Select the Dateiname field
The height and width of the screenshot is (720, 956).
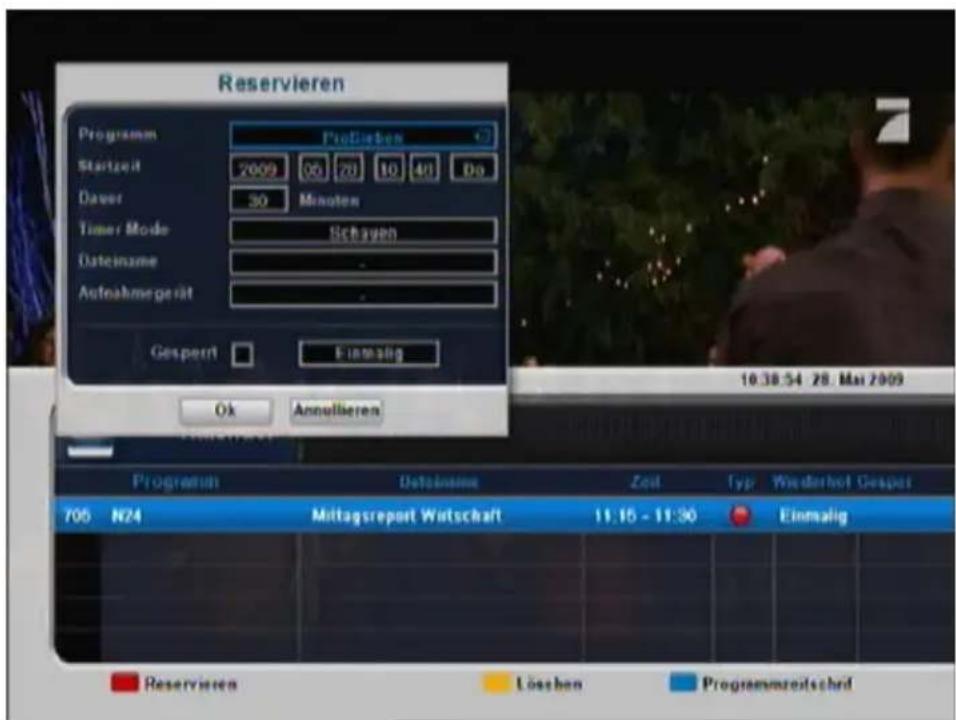pyautogui.click(x=363, y=263)
